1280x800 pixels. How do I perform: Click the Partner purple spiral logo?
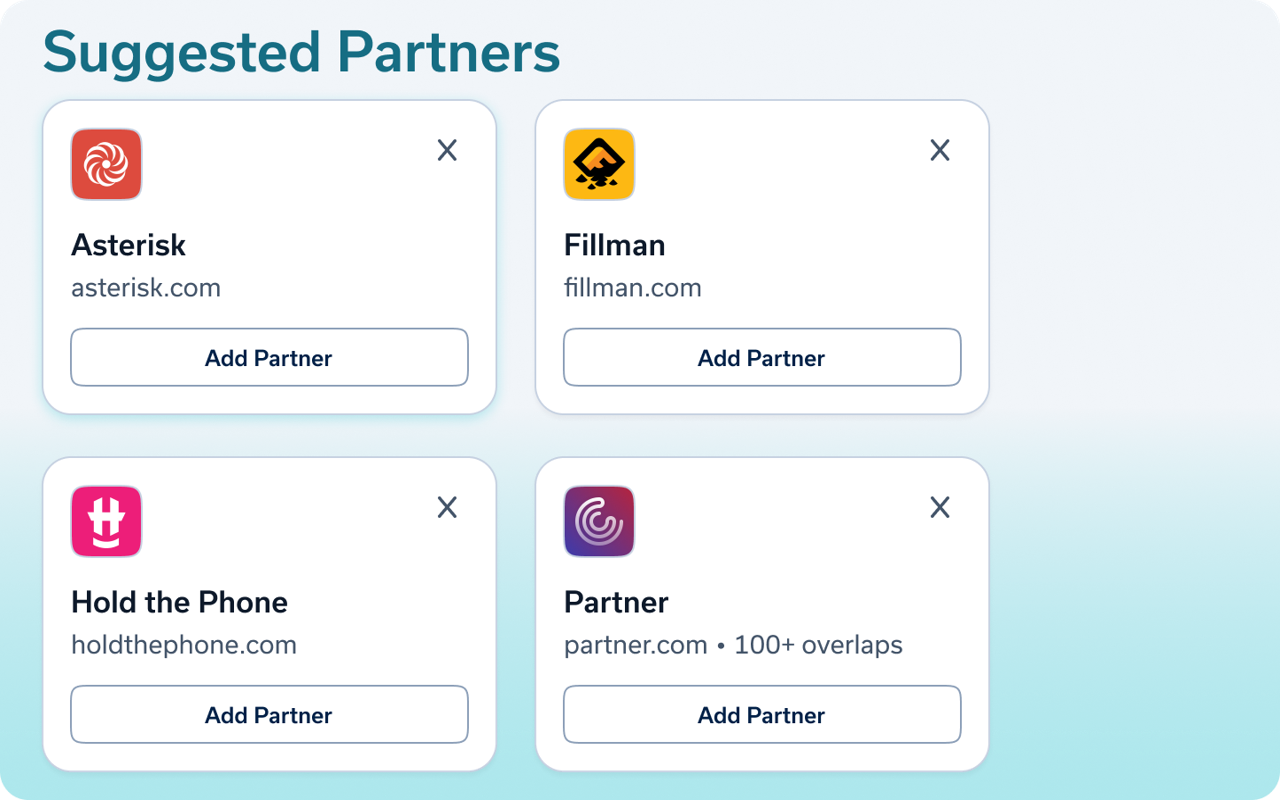pyautogui.click(x=599, y=521)
